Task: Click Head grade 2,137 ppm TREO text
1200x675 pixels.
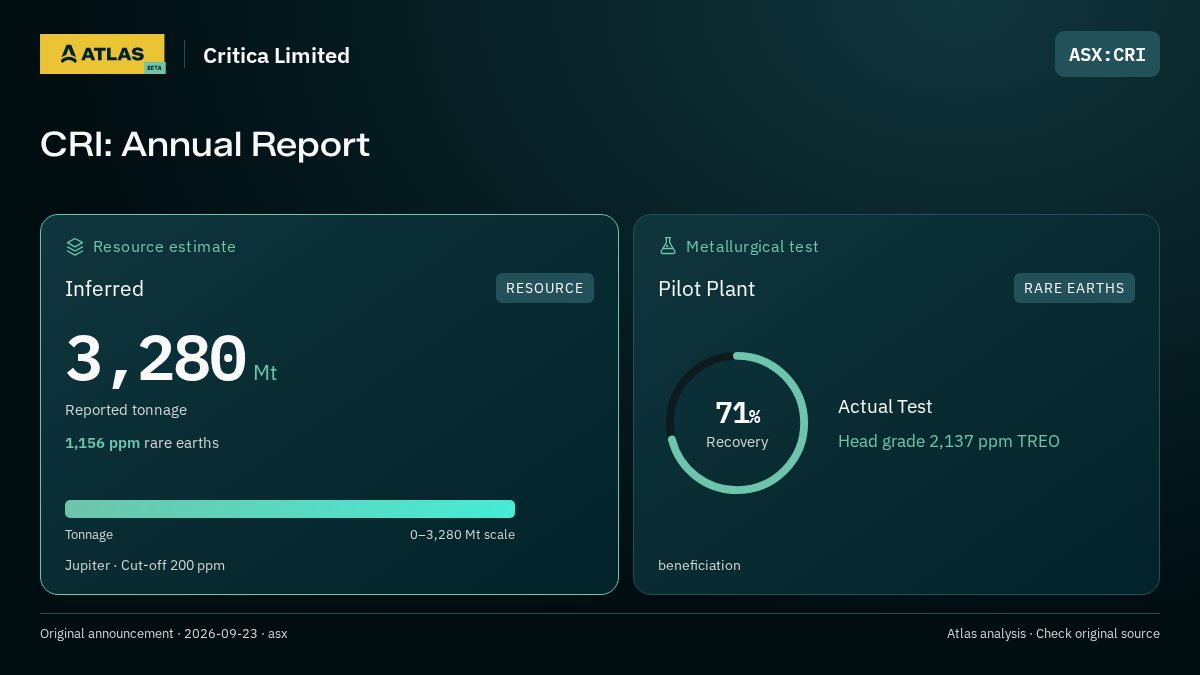Action: tap(949, 441)
